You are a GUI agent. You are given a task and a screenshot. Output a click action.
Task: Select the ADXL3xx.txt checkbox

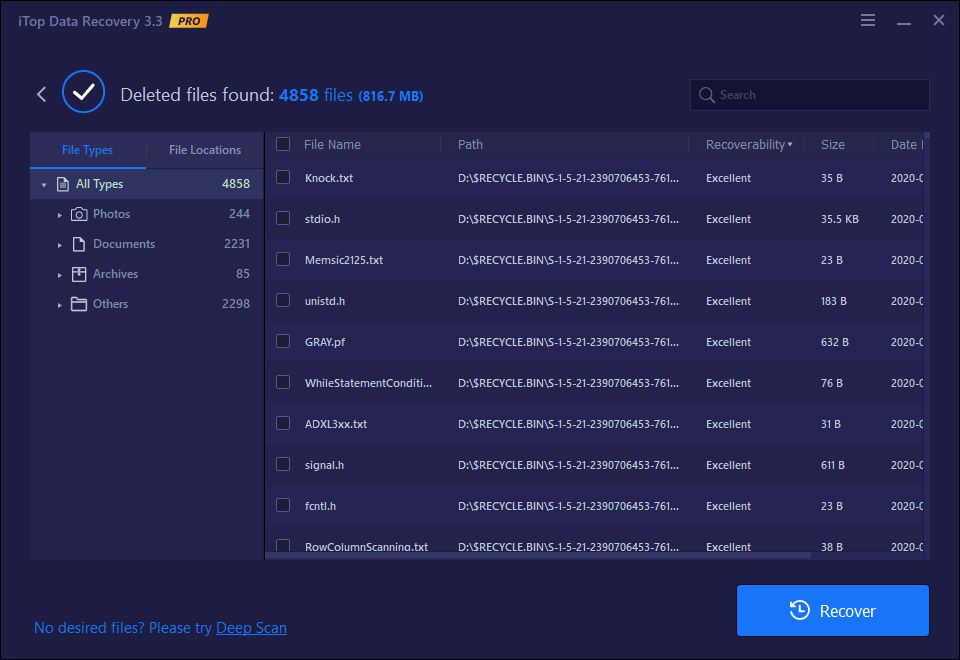283,423
